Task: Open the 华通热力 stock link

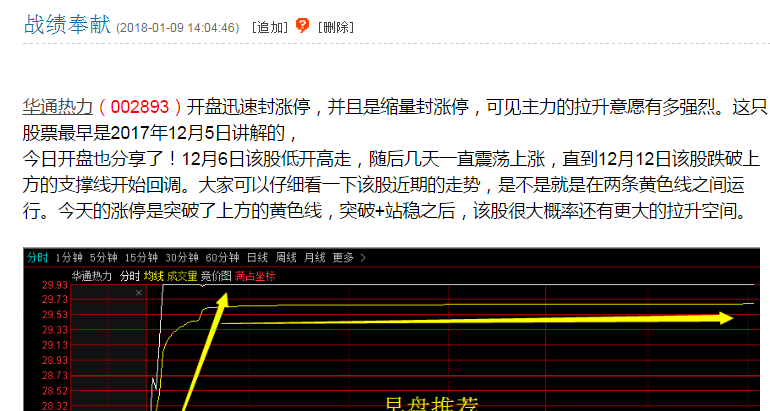Action: pyautogui.click(x=58, y=106)
